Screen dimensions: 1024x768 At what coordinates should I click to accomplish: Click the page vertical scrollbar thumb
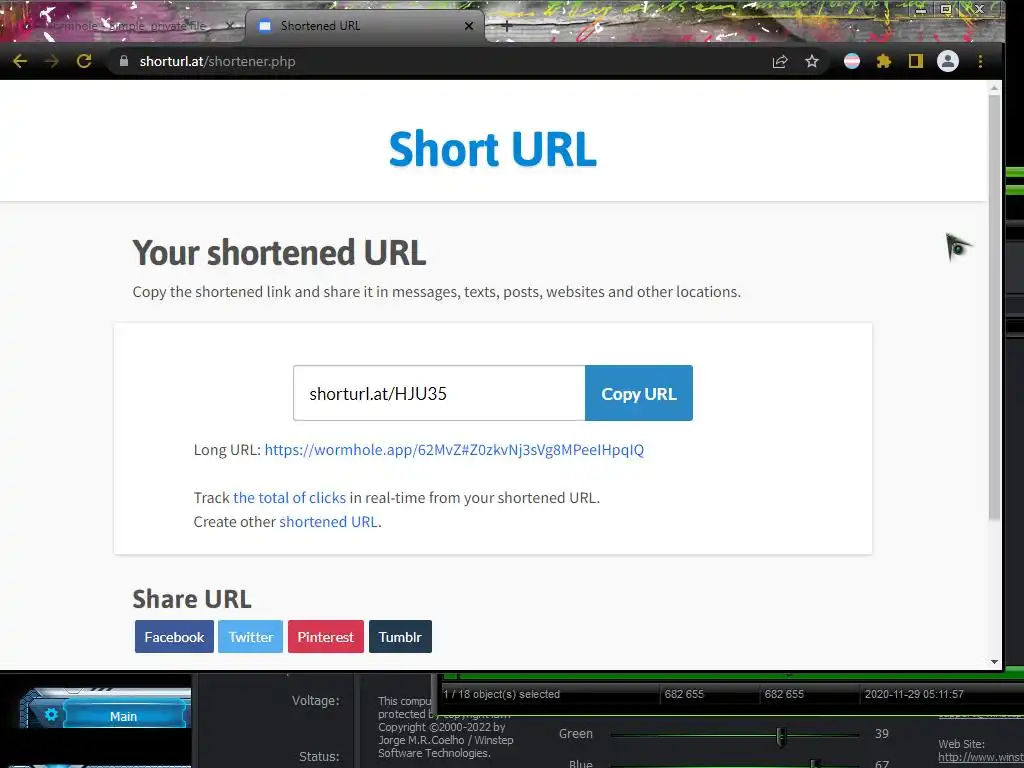point(994,307)
